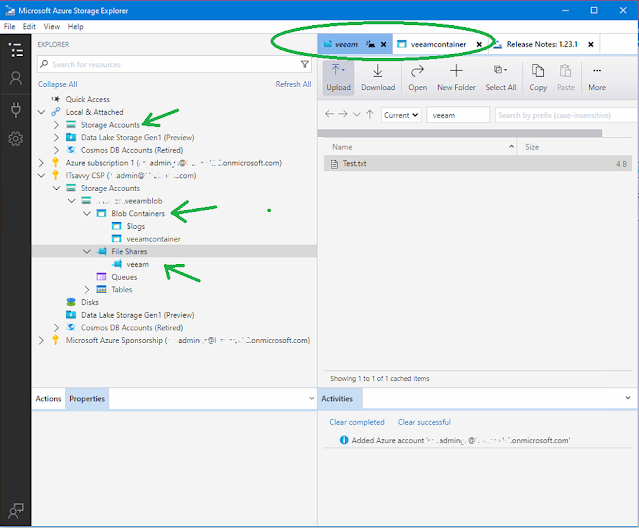Select the Queues node
This screenshot has height=528, width=639.
point(124,277)
